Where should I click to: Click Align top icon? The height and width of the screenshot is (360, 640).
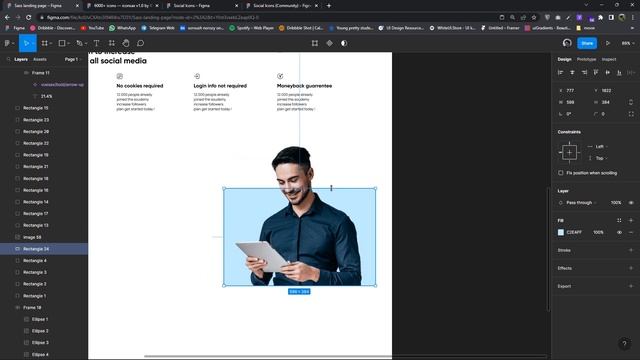pyautogui.click(x=596, y=73)
